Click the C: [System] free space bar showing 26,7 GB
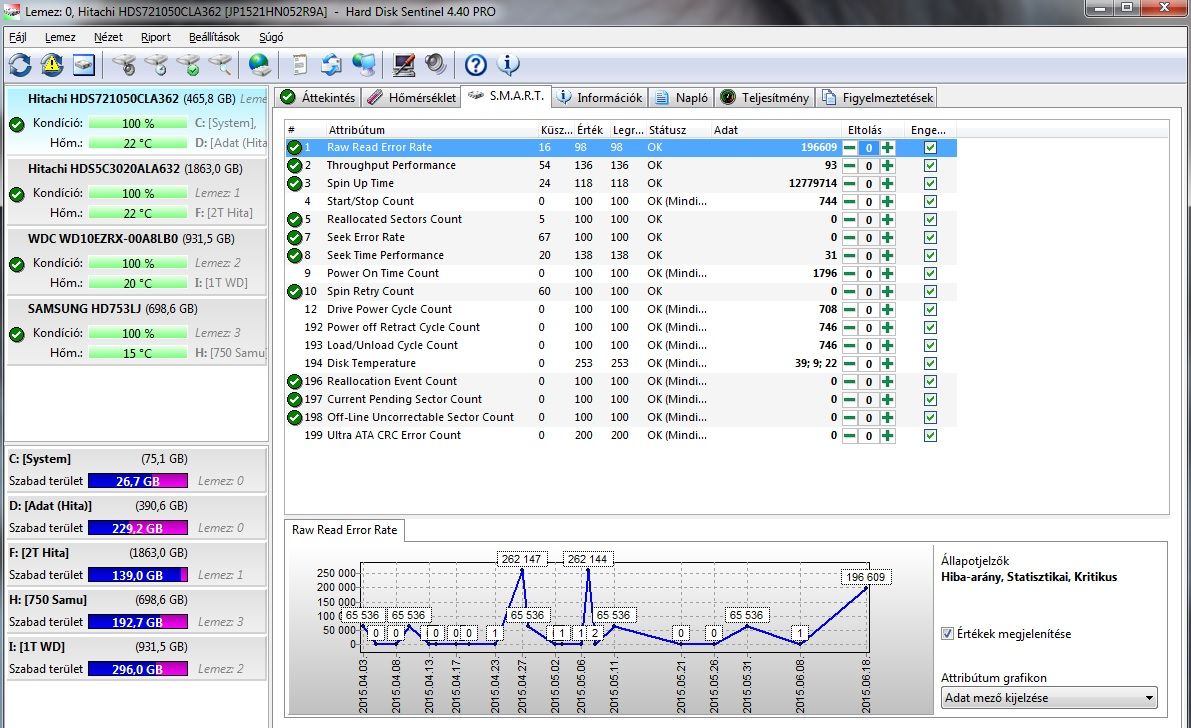The height and width of the screenshot is (728, 1191). coord(137,481)
